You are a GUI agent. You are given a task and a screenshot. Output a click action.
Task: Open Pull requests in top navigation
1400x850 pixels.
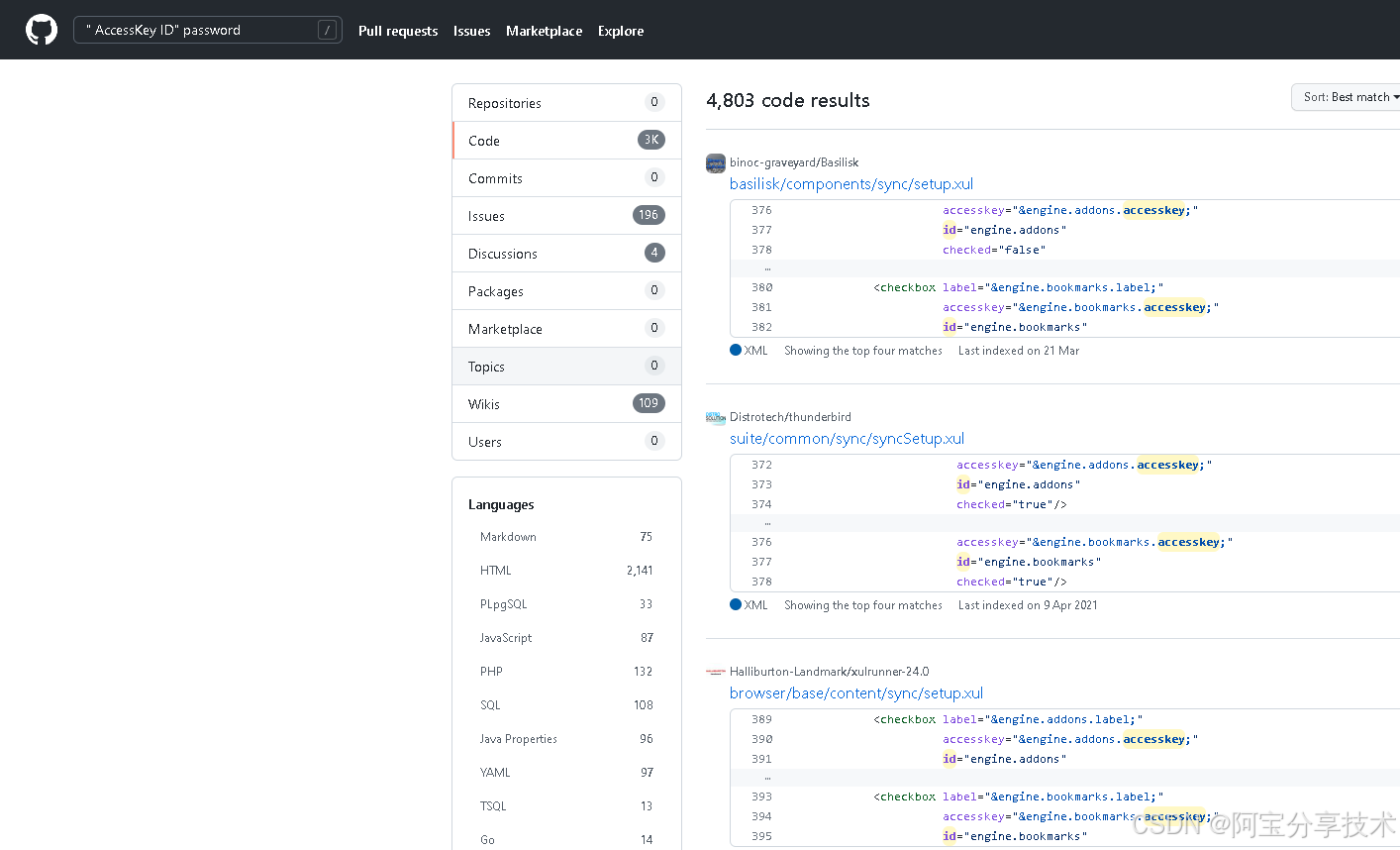pos(398,31)
